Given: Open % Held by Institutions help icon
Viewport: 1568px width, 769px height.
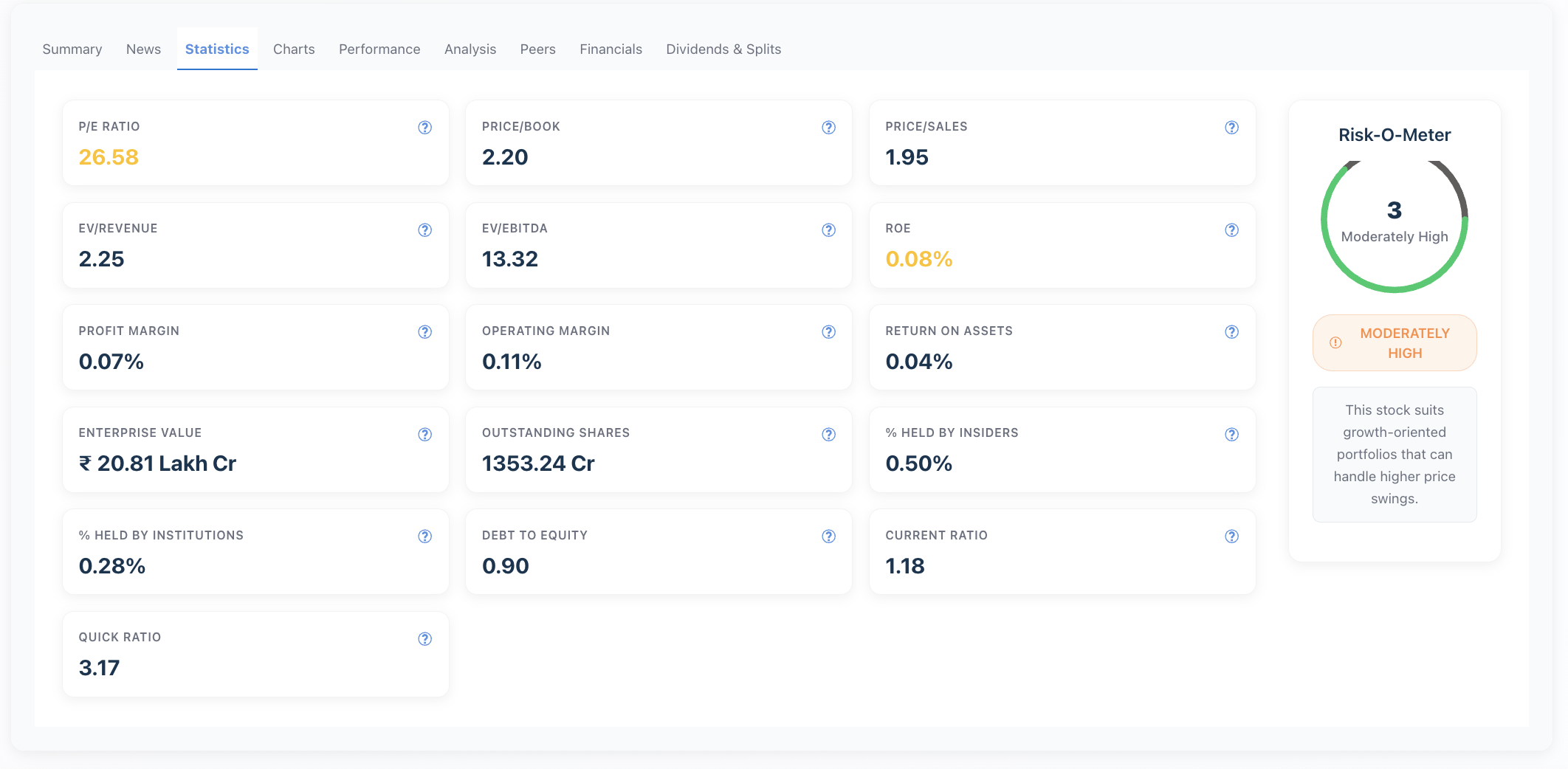Looking at the screenshot, I should click(424, 537).
